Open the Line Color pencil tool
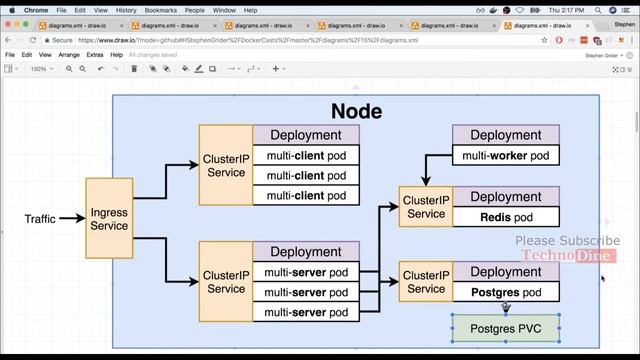This screenshot has height=360, width=640. point(199,69)
